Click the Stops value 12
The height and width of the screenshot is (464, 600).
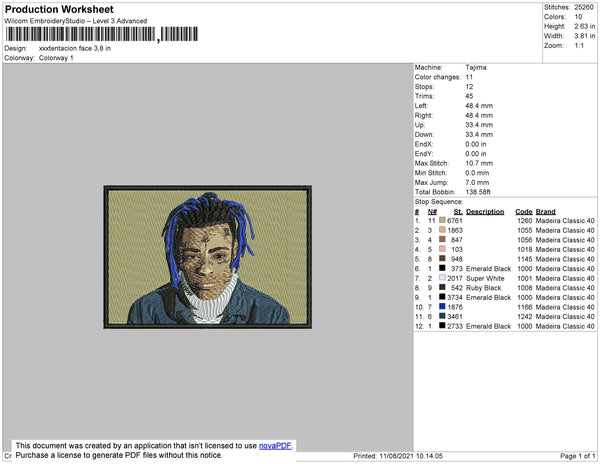[469, 86]
